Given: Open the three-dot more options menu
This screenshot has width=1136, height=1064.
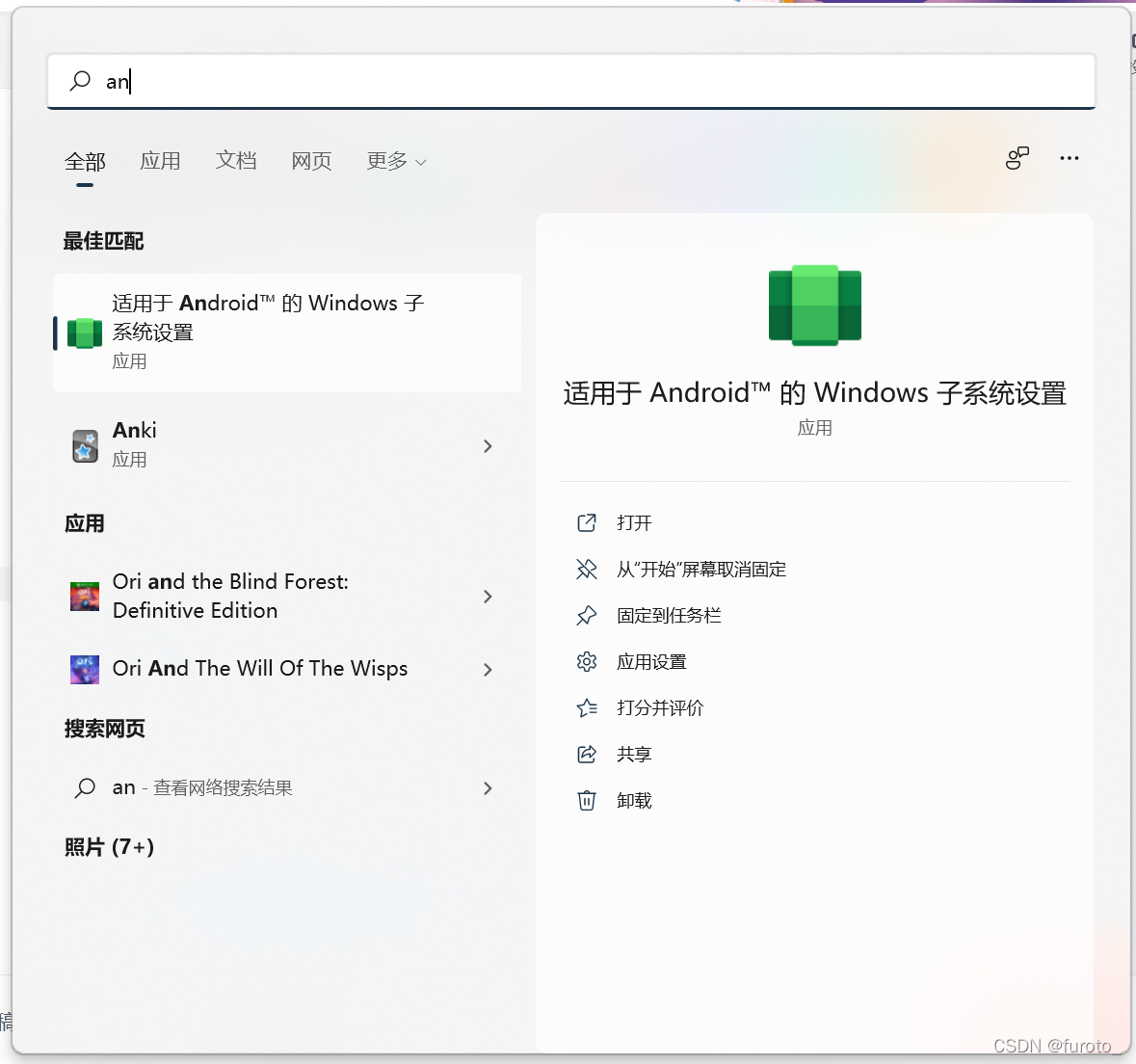Looking at the screenshot, I should click(1070, 158).
